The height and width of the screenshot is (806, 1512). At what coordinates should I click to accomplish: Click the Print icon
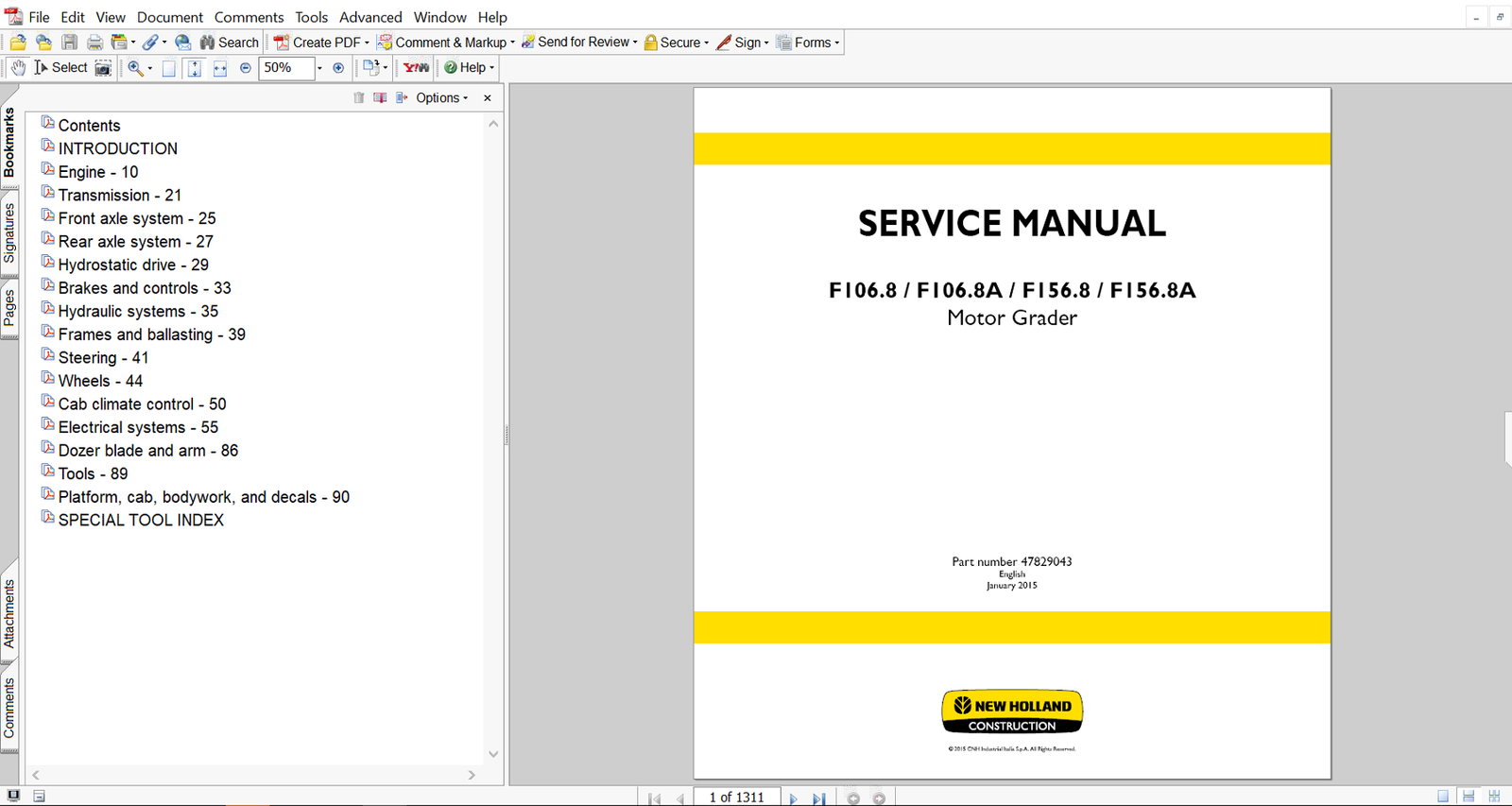[94, 43]
